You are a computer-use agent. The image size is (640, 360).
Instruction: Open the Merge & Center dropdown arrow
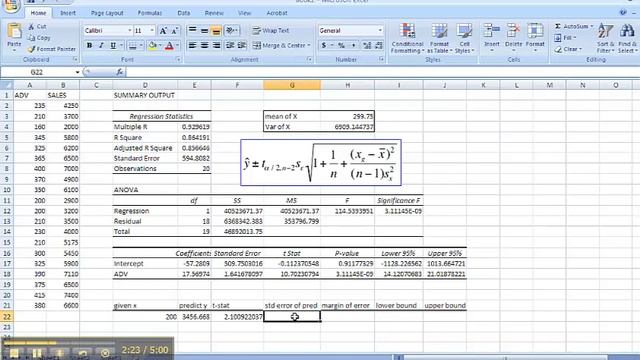pyautogui.click(x=309, y=45)
